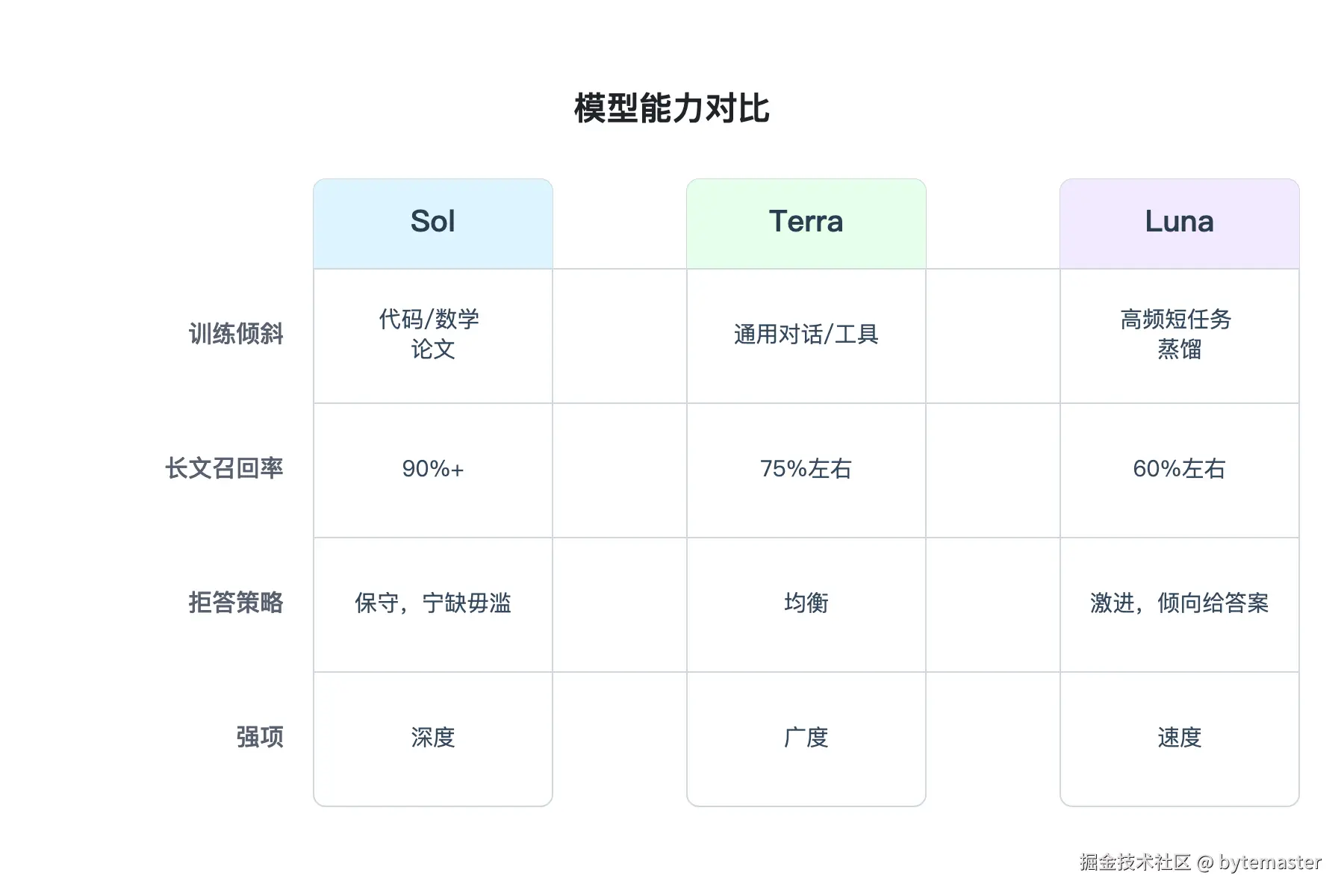Click the 60%左右 recall cell
1344x896 pixels.
(x=1180, y=470)
